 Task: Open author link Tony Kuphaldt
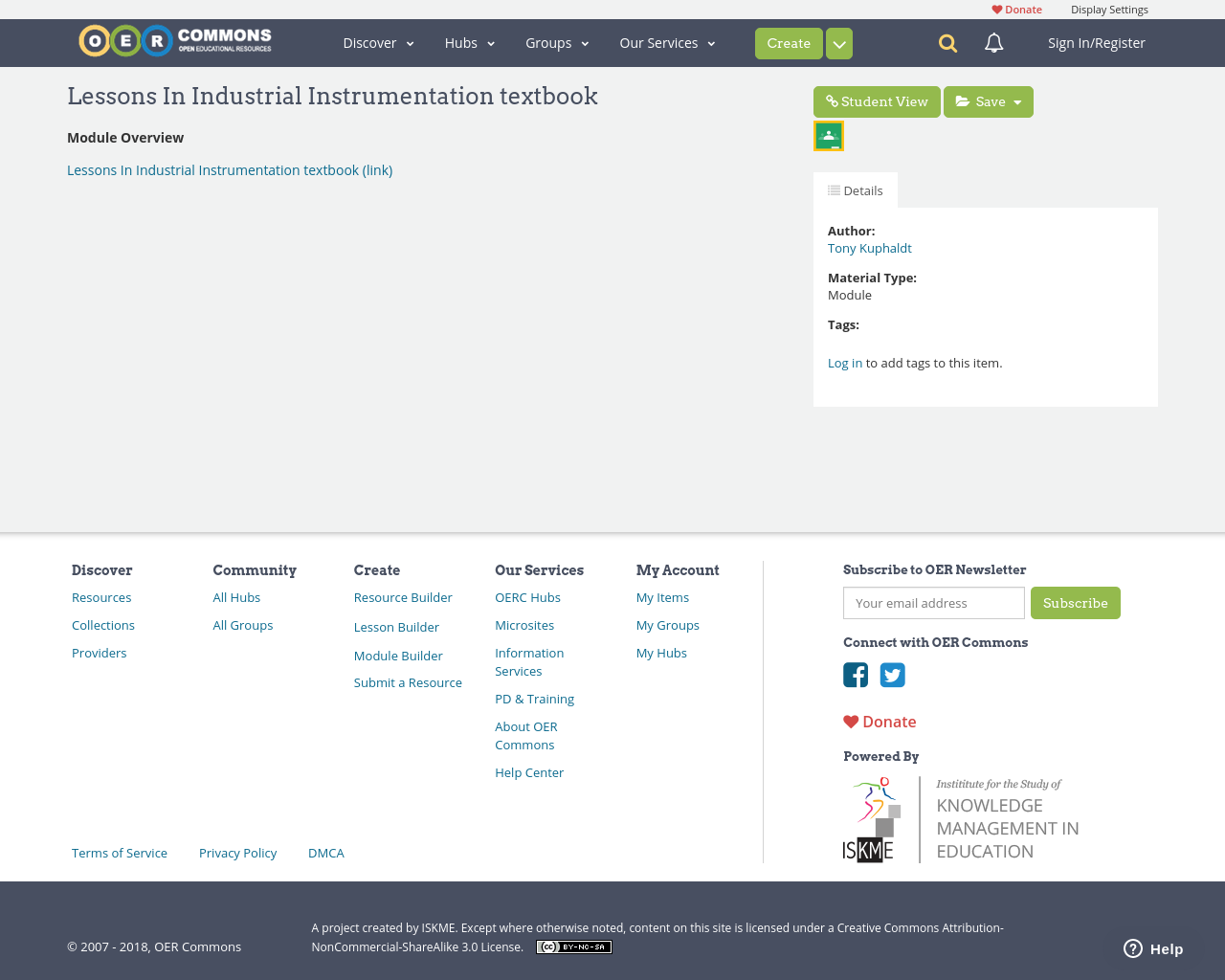[869, 247]
